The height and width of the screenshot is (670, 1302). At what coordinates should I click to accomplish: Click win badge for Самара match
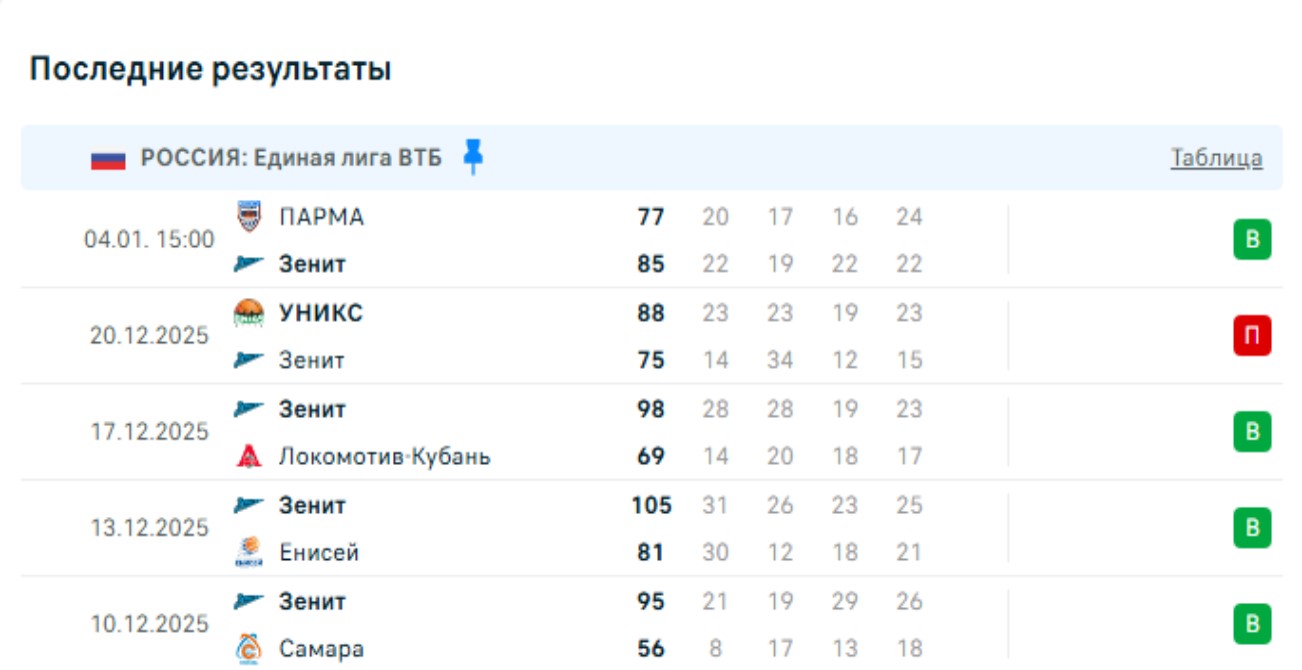click(1251, 624)
